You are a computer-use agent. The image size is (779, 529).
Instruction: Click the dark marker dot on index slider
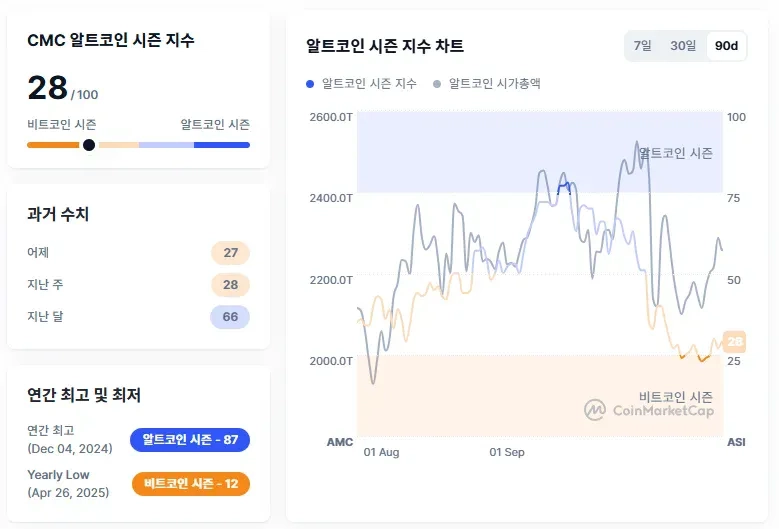(x=89, y=145)
